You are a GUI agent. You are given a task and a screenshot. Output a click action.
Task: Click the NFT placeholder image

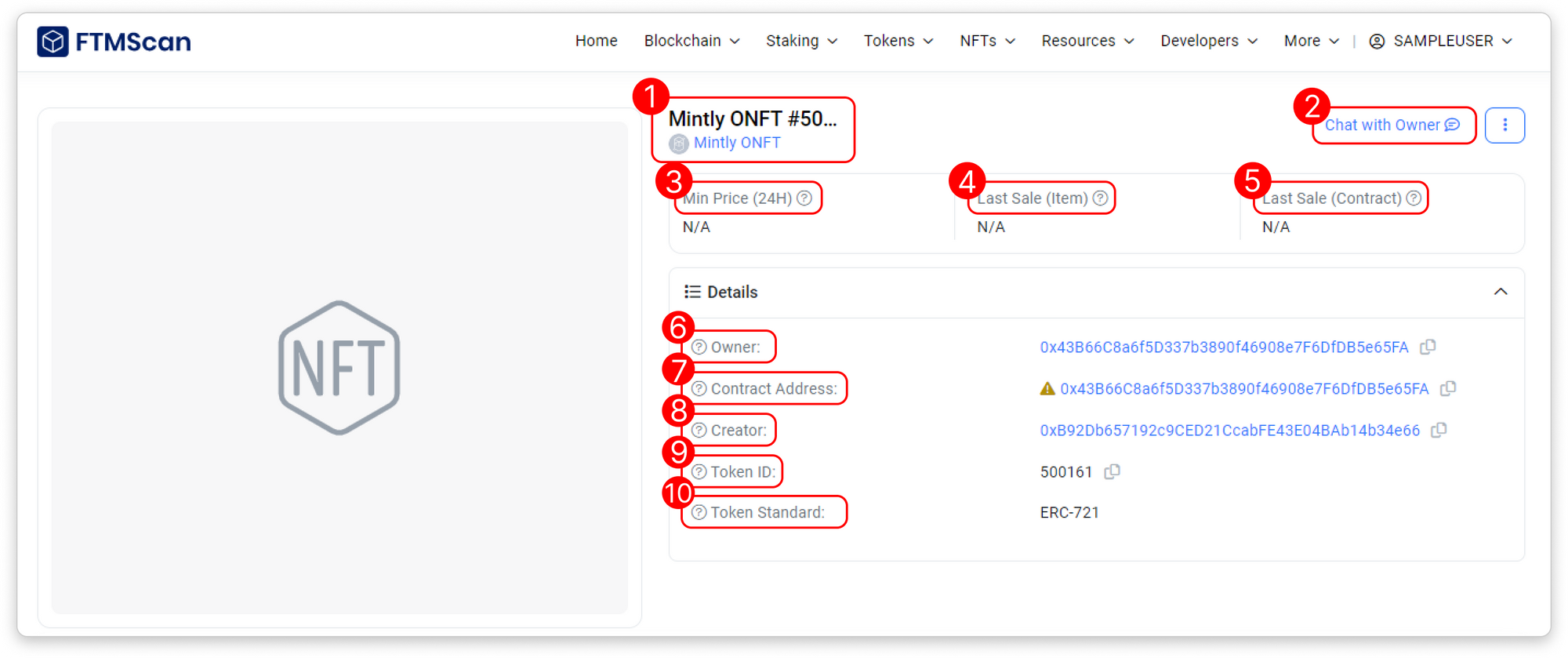[339, 367]
